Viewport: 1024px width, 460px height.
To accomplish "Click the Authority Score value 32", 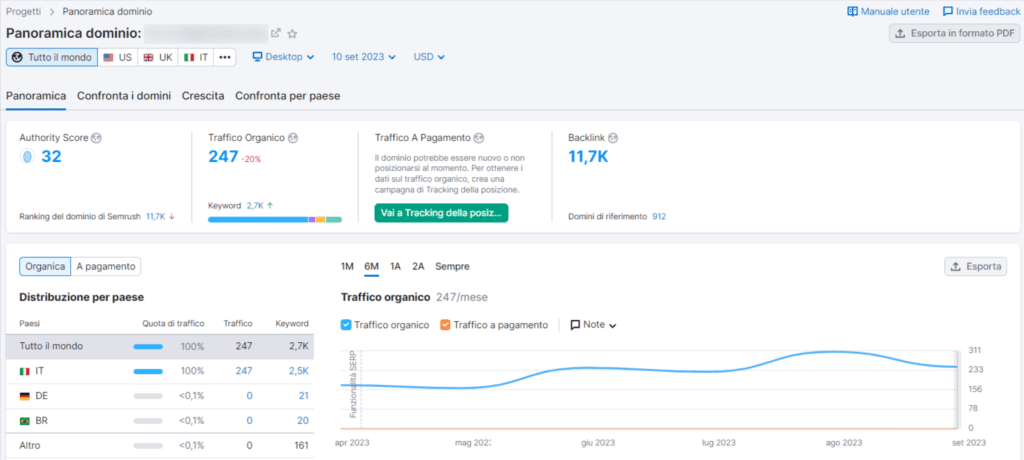I will tap(52, 157).
